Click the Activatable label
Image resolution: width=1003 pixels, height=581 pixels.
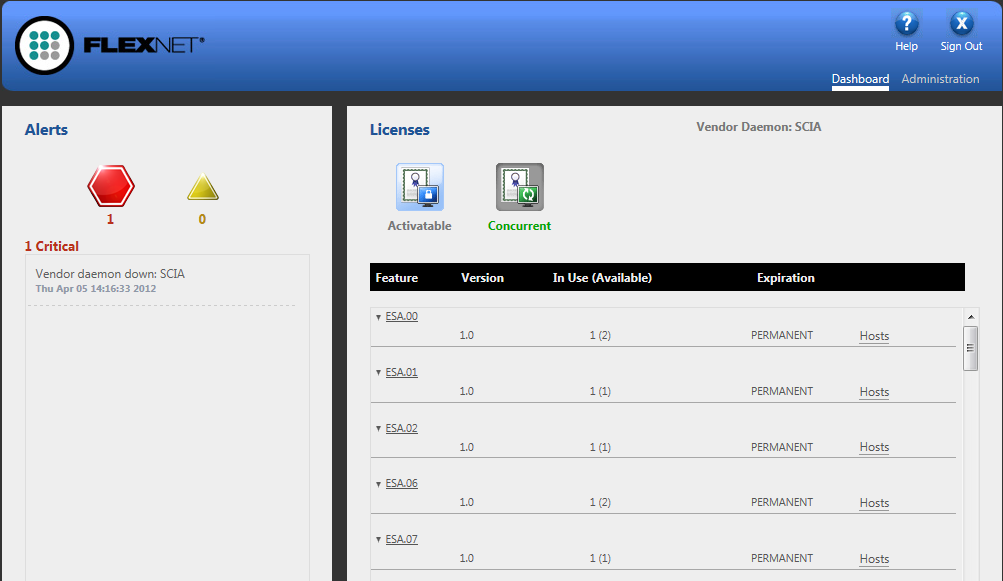[420, 226]
